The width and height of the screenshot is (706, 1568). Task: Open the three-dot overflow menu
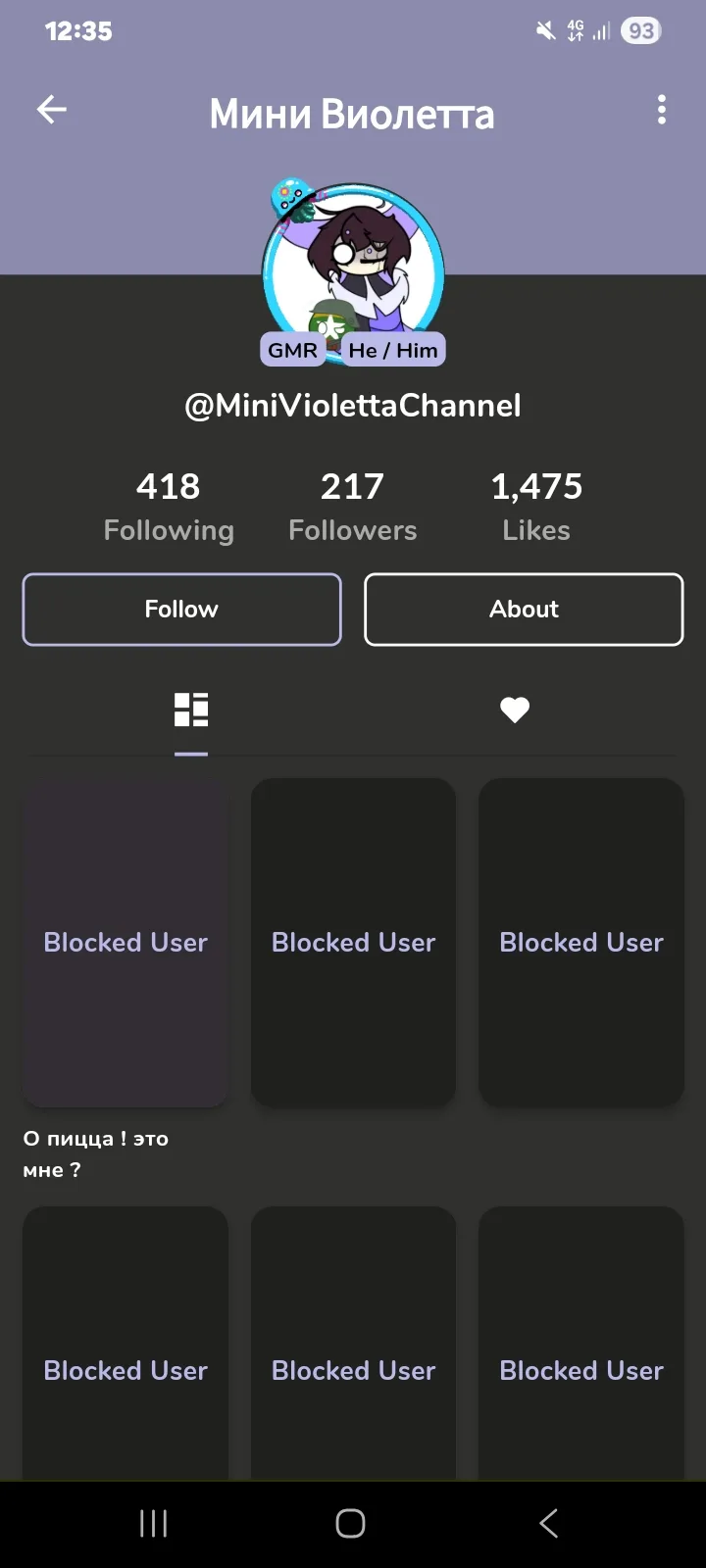point(662,110)
